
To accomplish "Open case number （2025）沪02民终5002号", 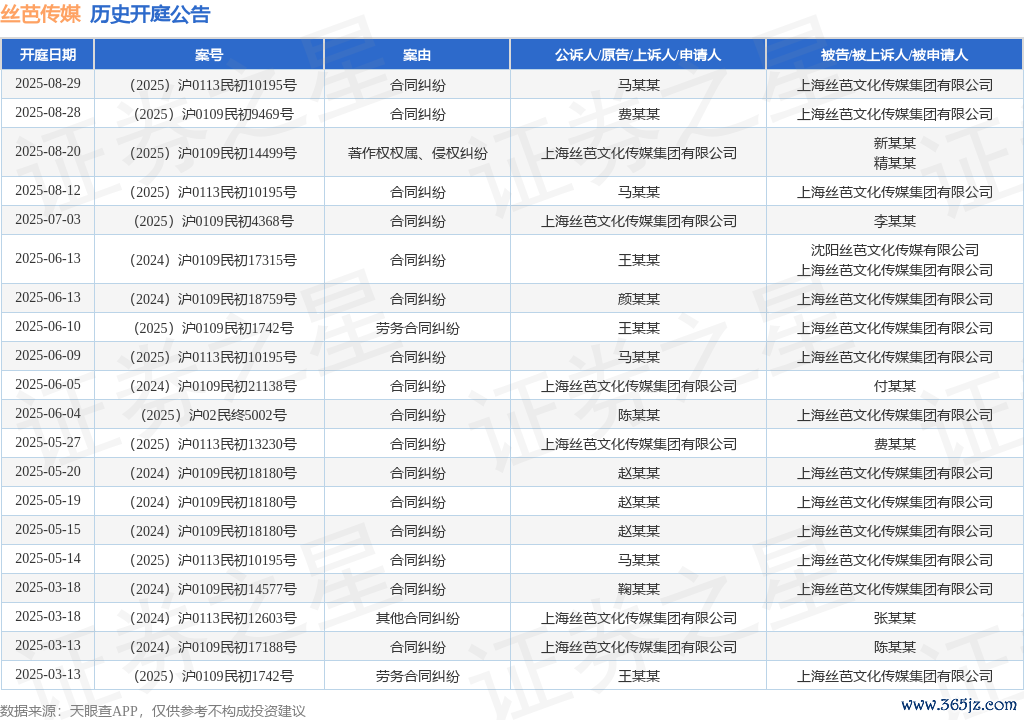I will [x=209, y=415].
